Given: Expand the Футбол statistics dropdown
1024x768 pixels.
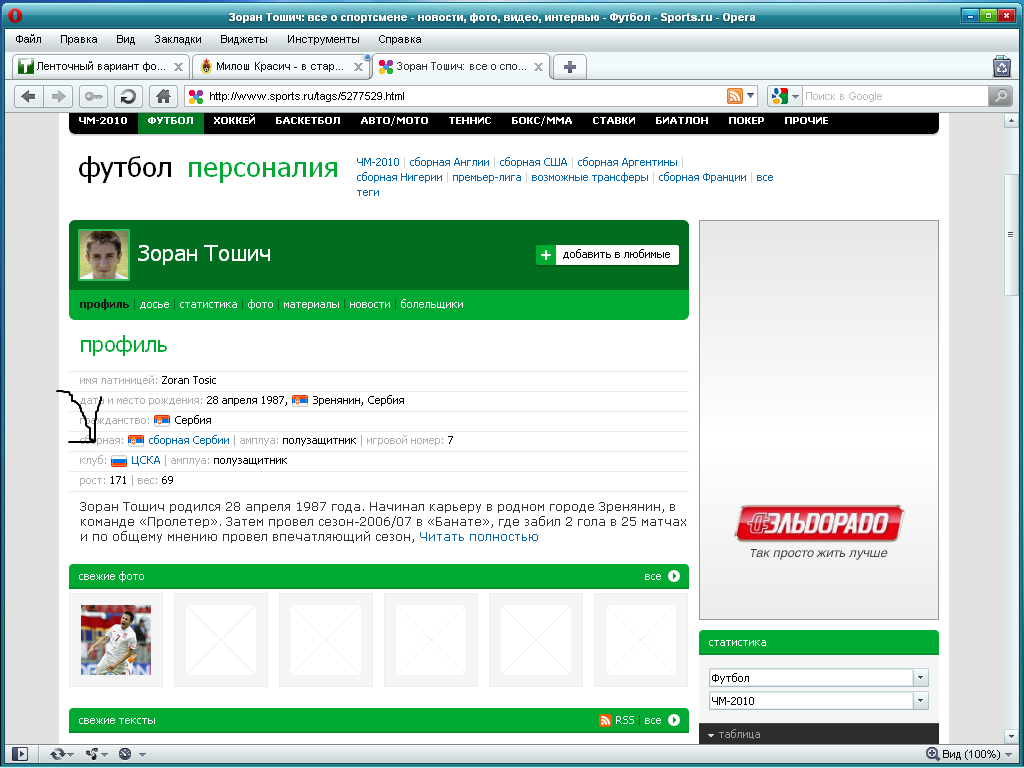Looking at the screenshot, I should [x=920, y=677].
